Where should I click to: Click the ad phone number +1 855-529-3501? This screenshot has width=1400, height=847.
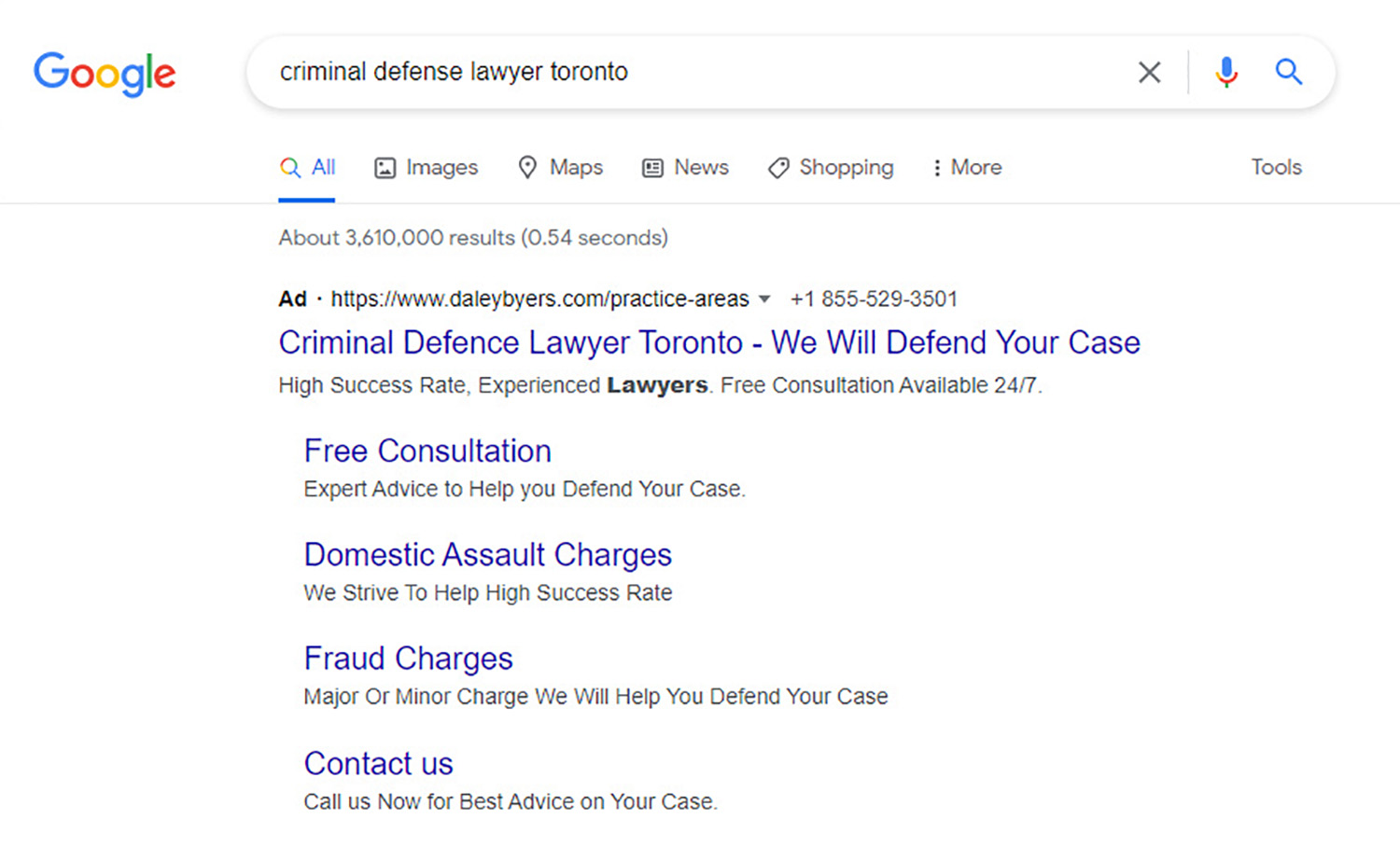(874, 299)
